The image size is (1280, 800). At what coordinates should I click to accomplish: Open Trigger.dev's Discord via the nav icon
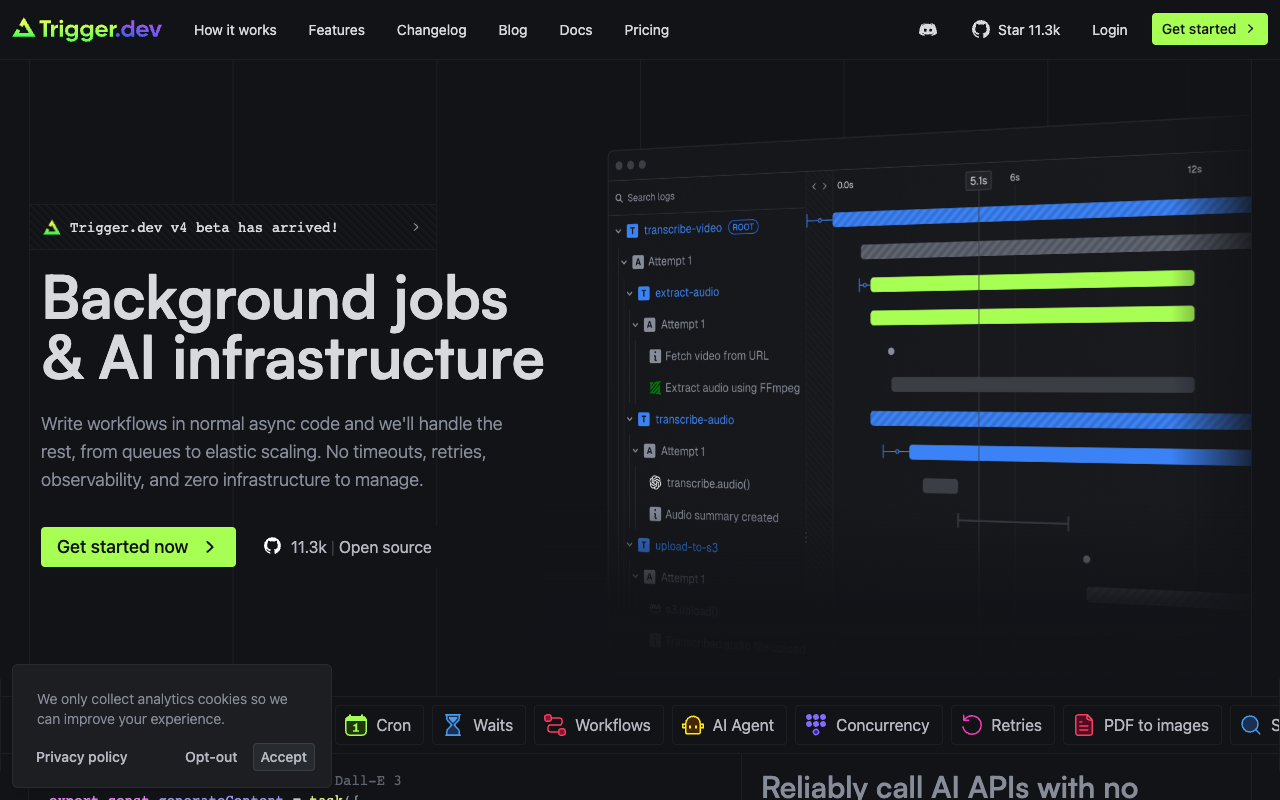click(x=928, y=30)
